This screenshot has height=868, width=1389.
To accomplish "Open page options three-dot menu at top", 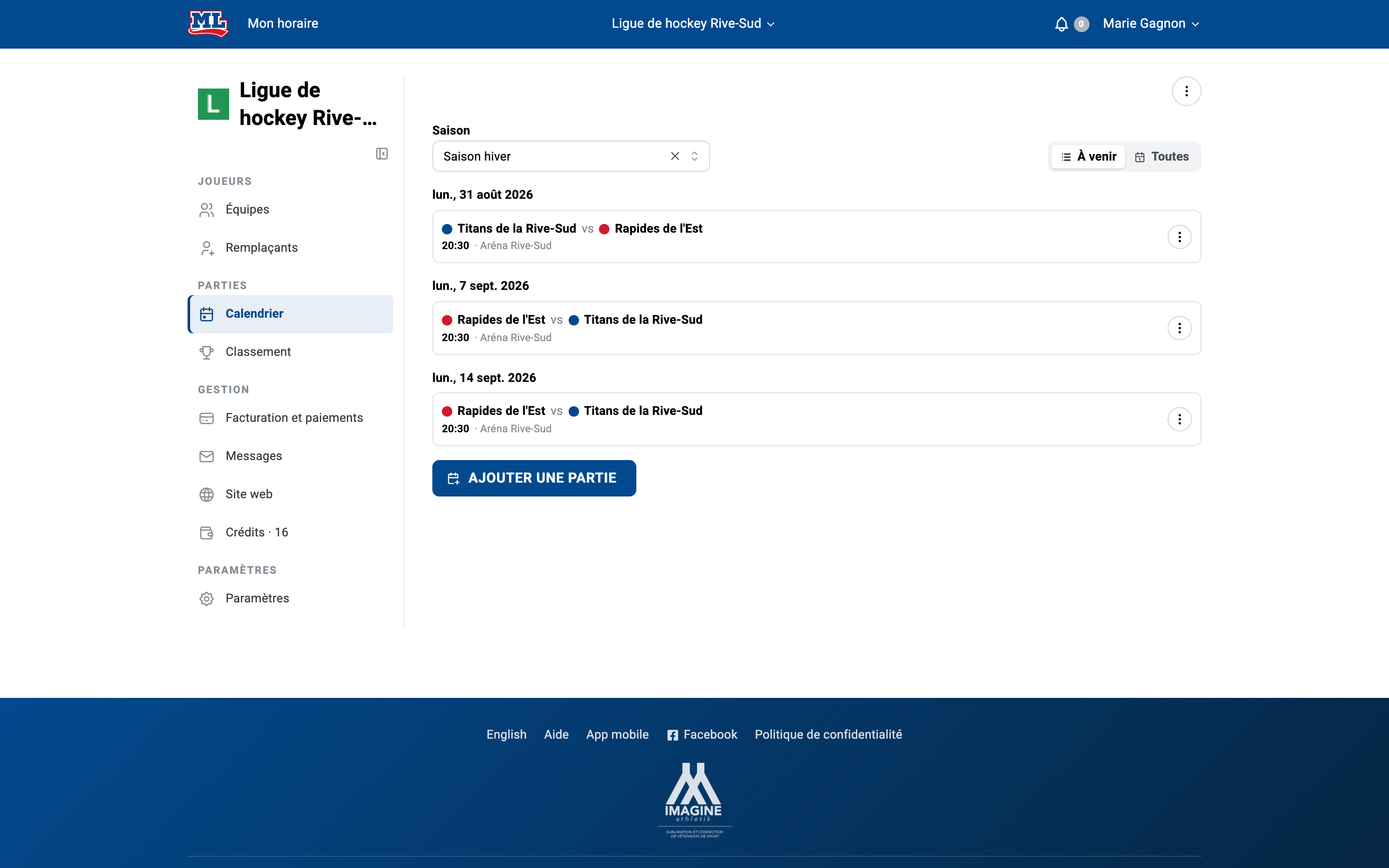I will (1186, 91).
